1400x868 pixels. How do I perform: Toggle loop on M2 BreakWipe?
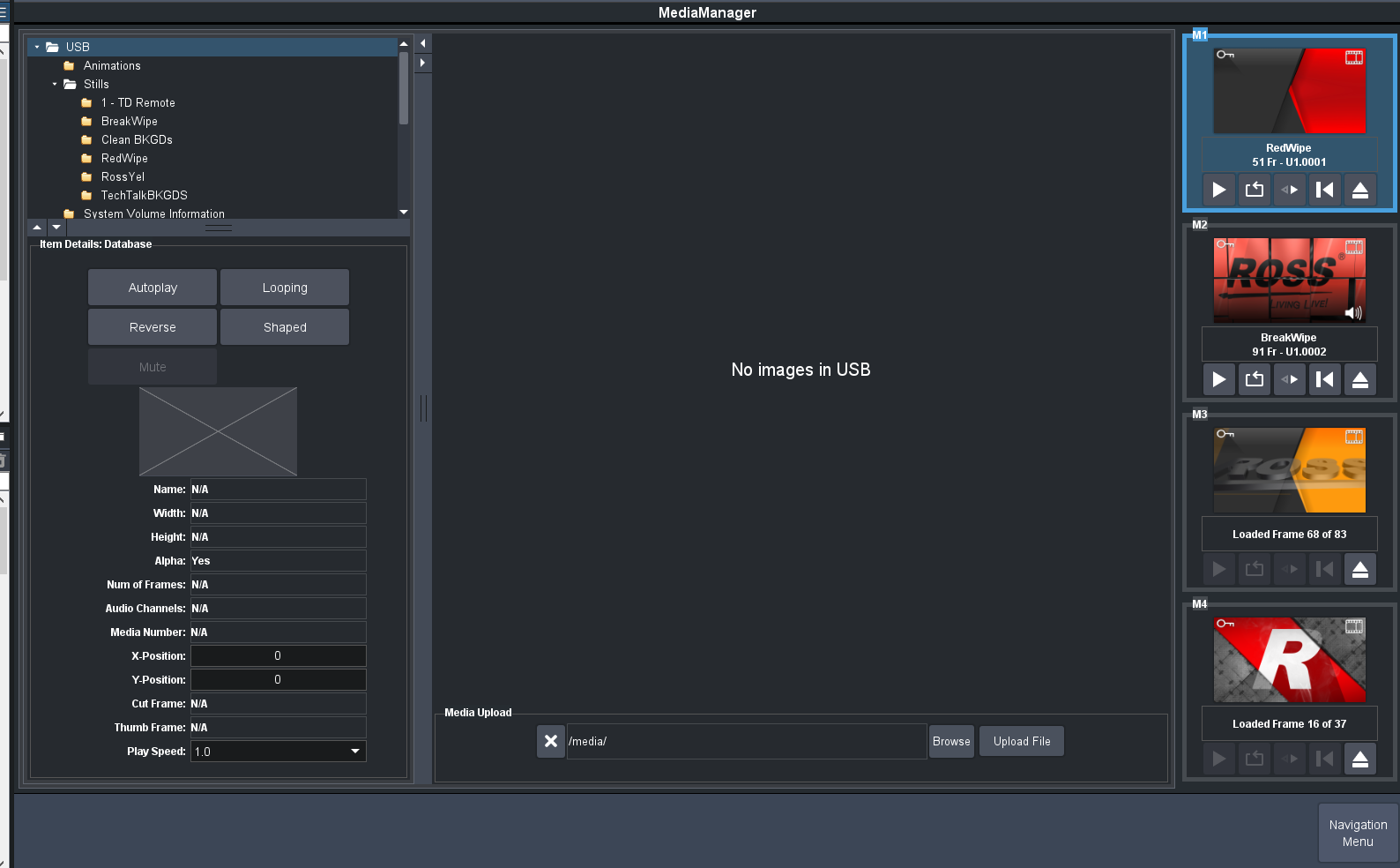click(x=1255, y=379)
